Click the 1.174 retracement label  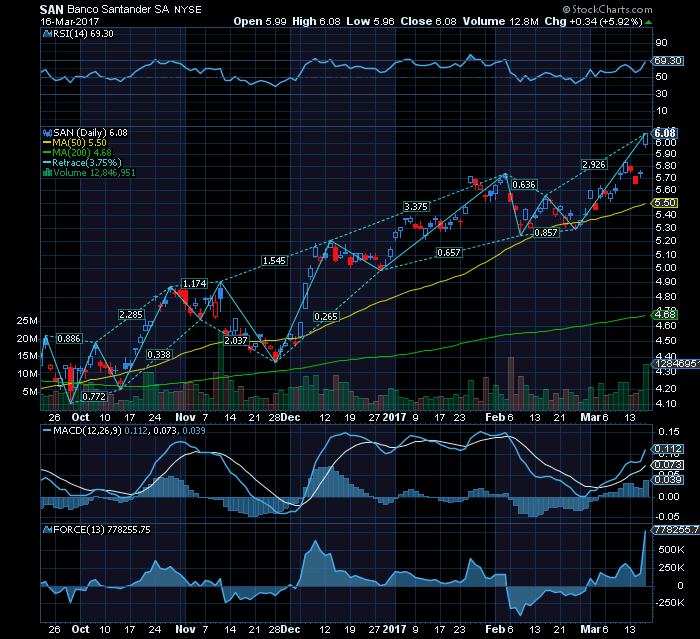click(x=195, y=283)
